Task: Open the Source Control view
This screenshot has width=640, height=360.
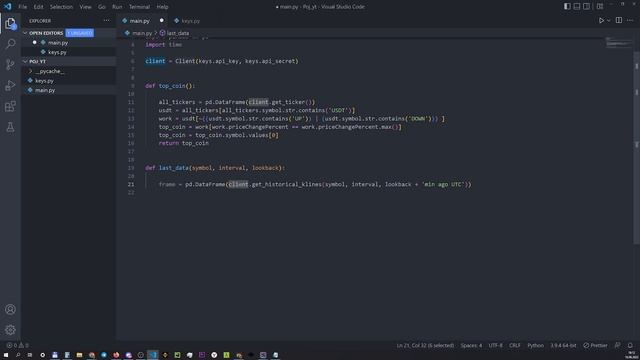Action: 10,64
